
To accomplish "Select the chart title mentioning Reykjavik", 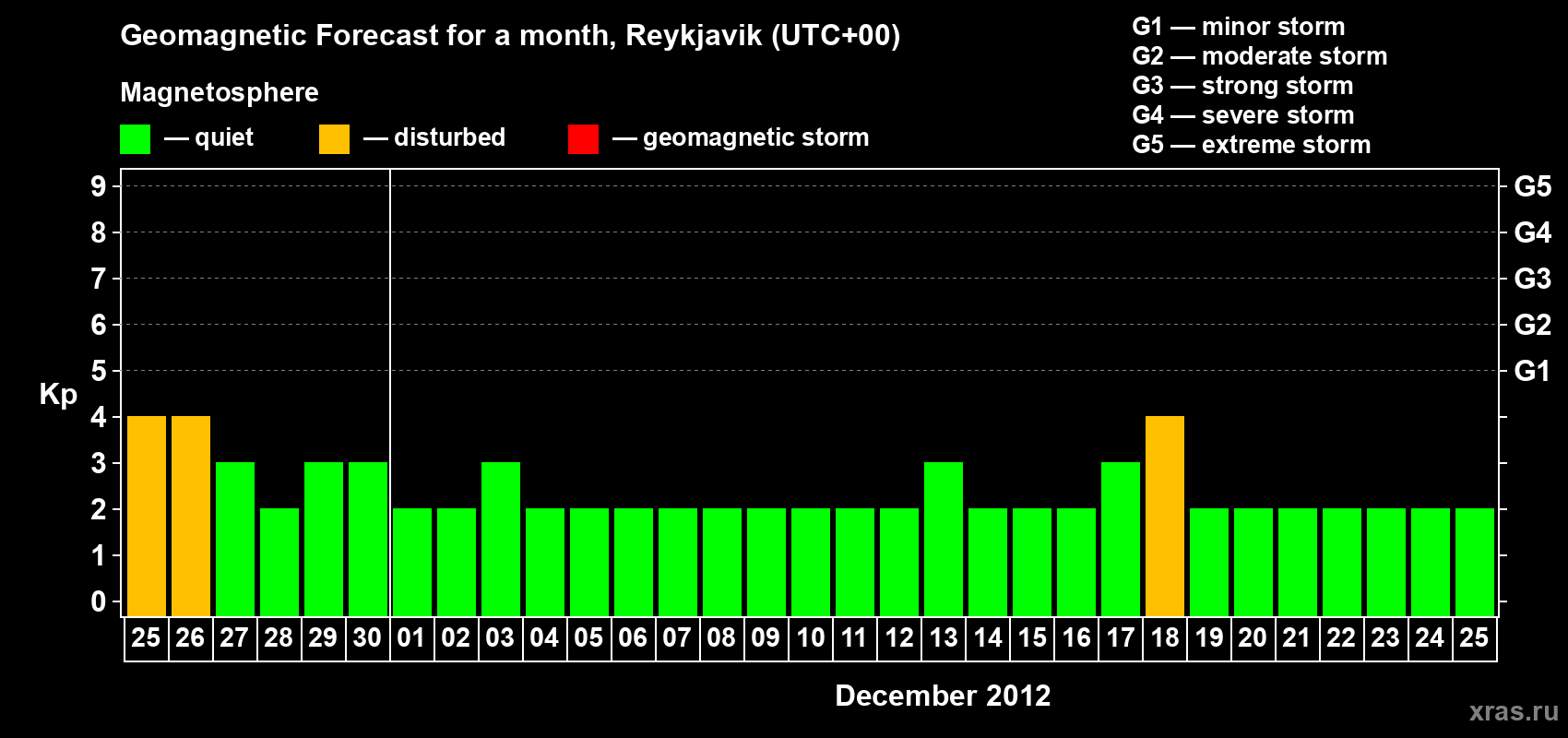I will tap(510, 36).
